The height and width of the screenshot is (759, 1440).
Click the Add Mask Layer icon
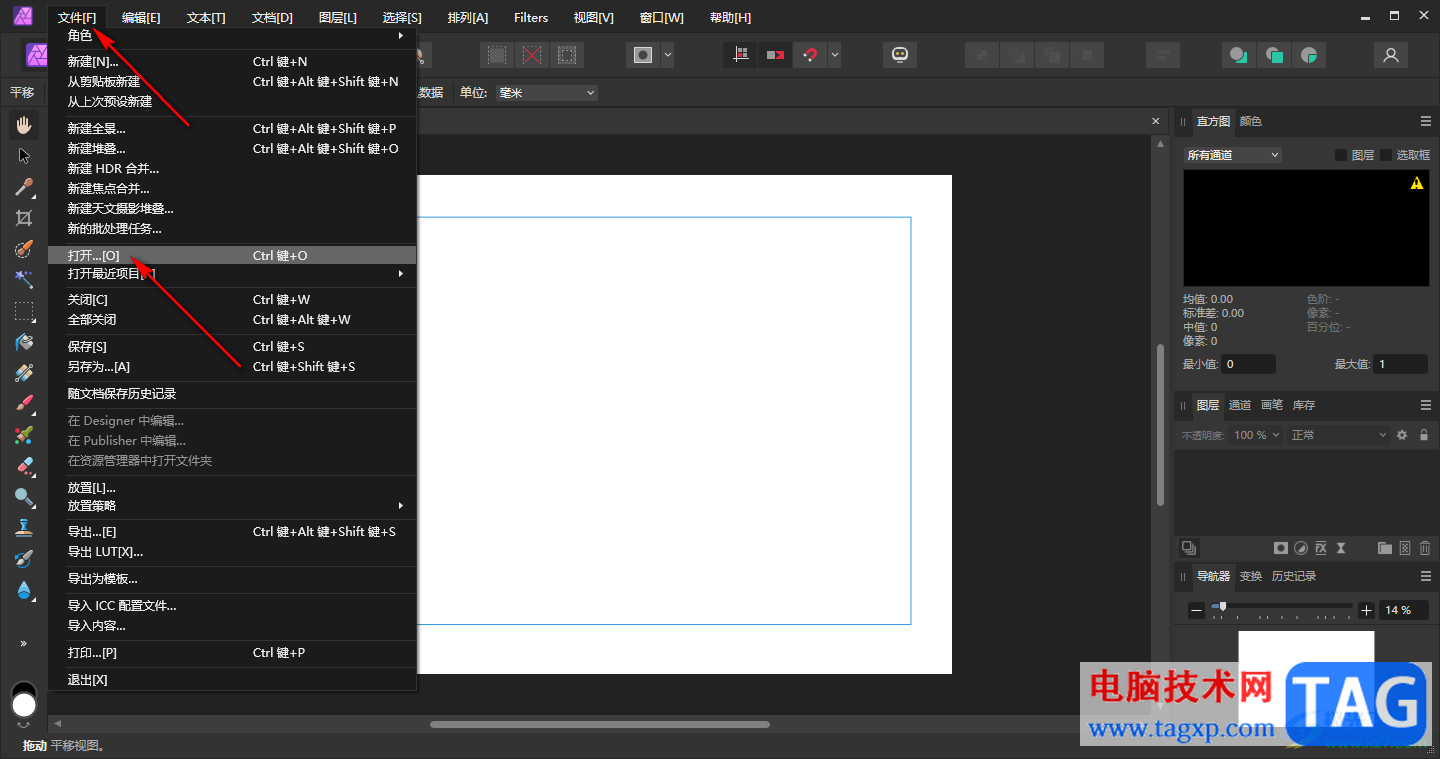[x=1280, y=548]
